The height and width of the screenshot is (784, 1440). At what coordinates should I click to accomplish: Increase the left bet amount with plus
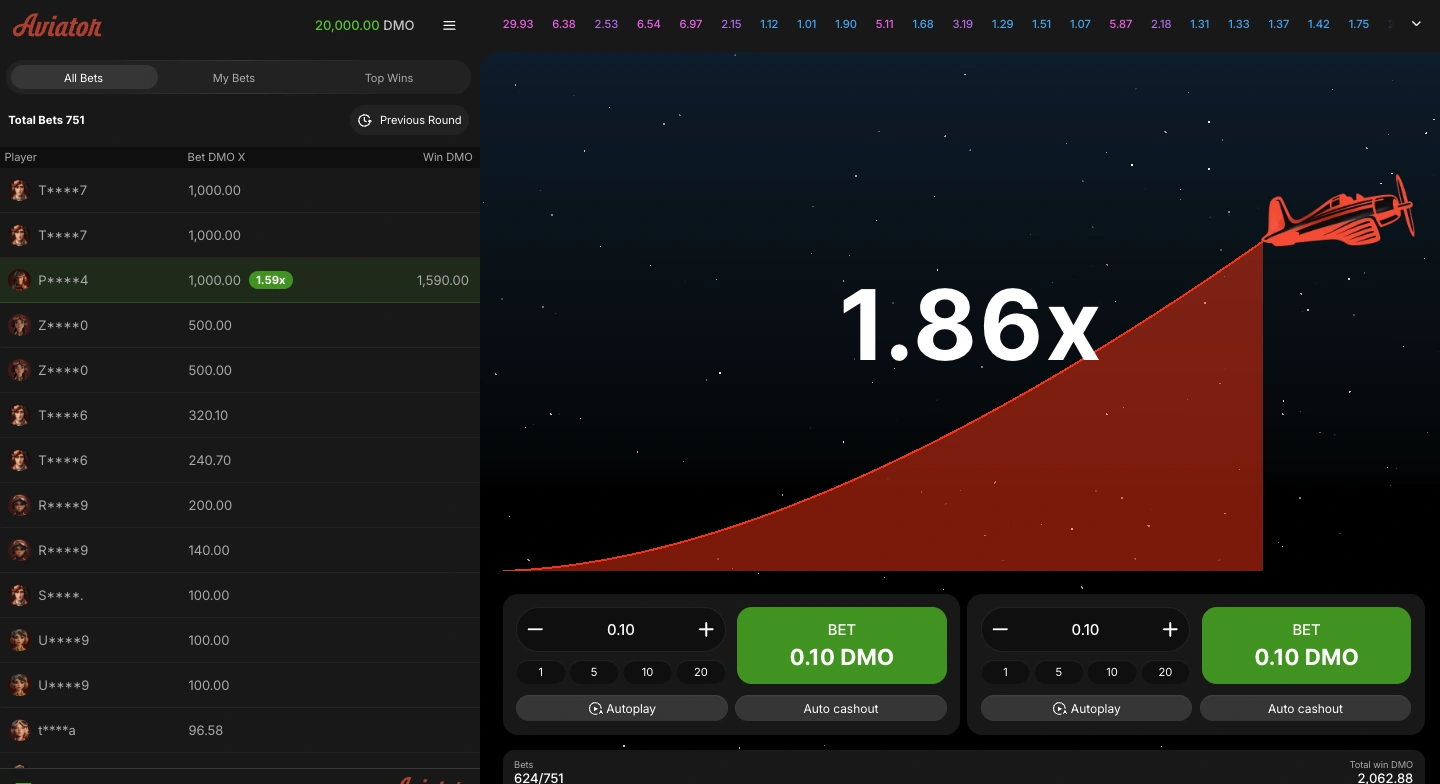click(706, 629)
